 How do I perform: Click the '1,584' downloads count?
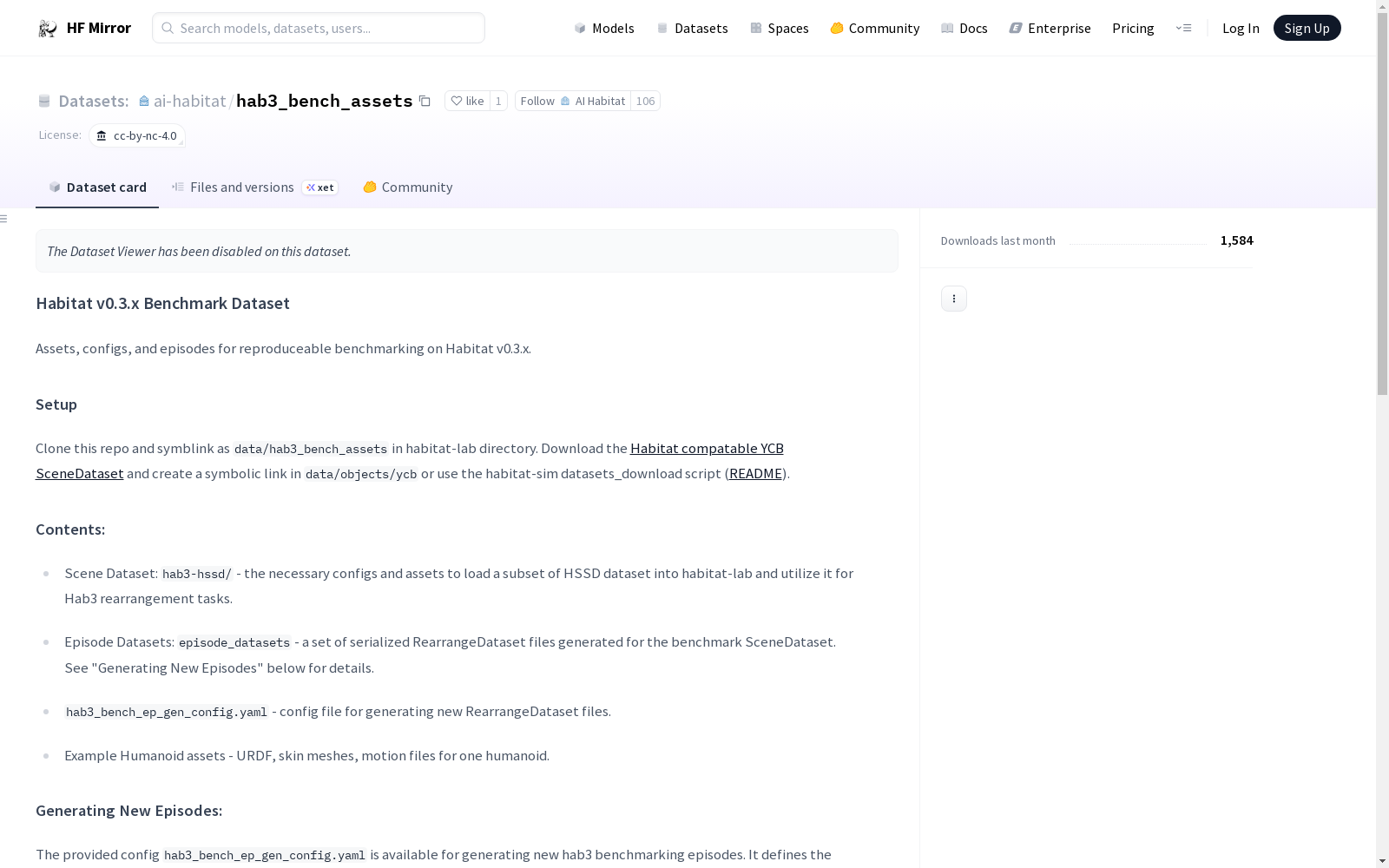tap(1237, 240)
